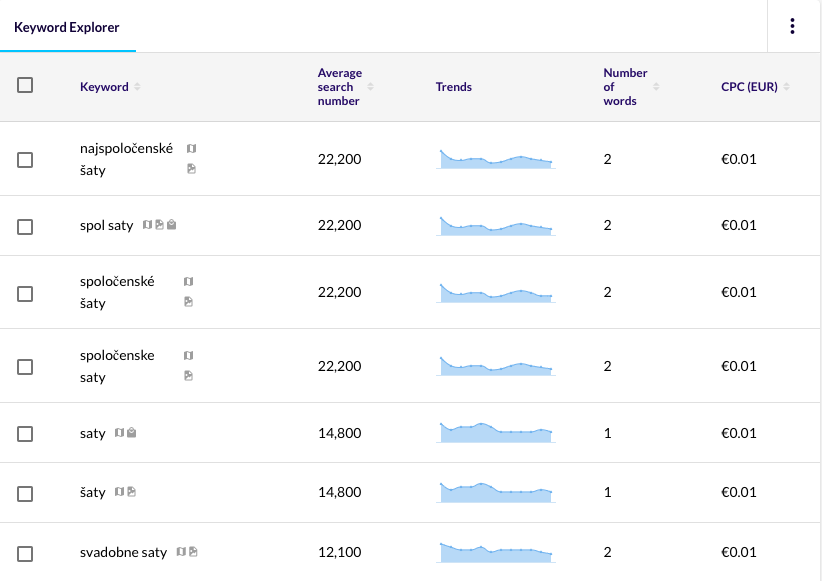
Task: Click the €0.01 CPC for spol saty
Action: tap(739, 225)
